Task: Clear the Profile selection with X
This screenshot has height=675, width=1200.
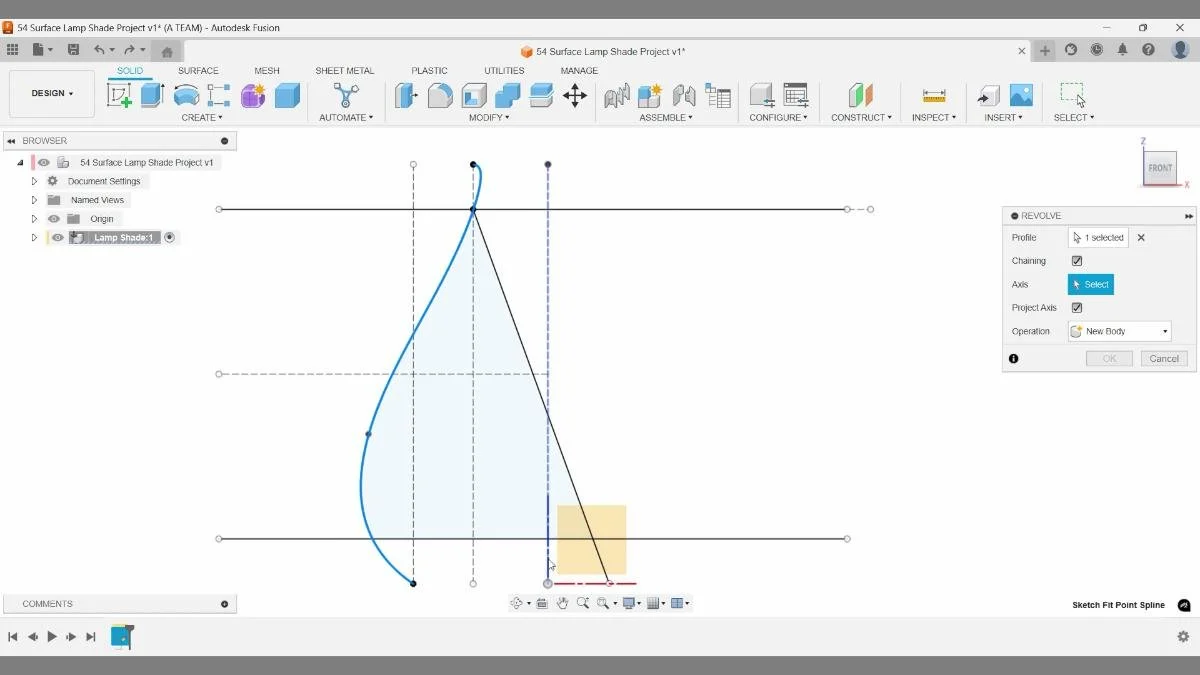Action: 1141,238
